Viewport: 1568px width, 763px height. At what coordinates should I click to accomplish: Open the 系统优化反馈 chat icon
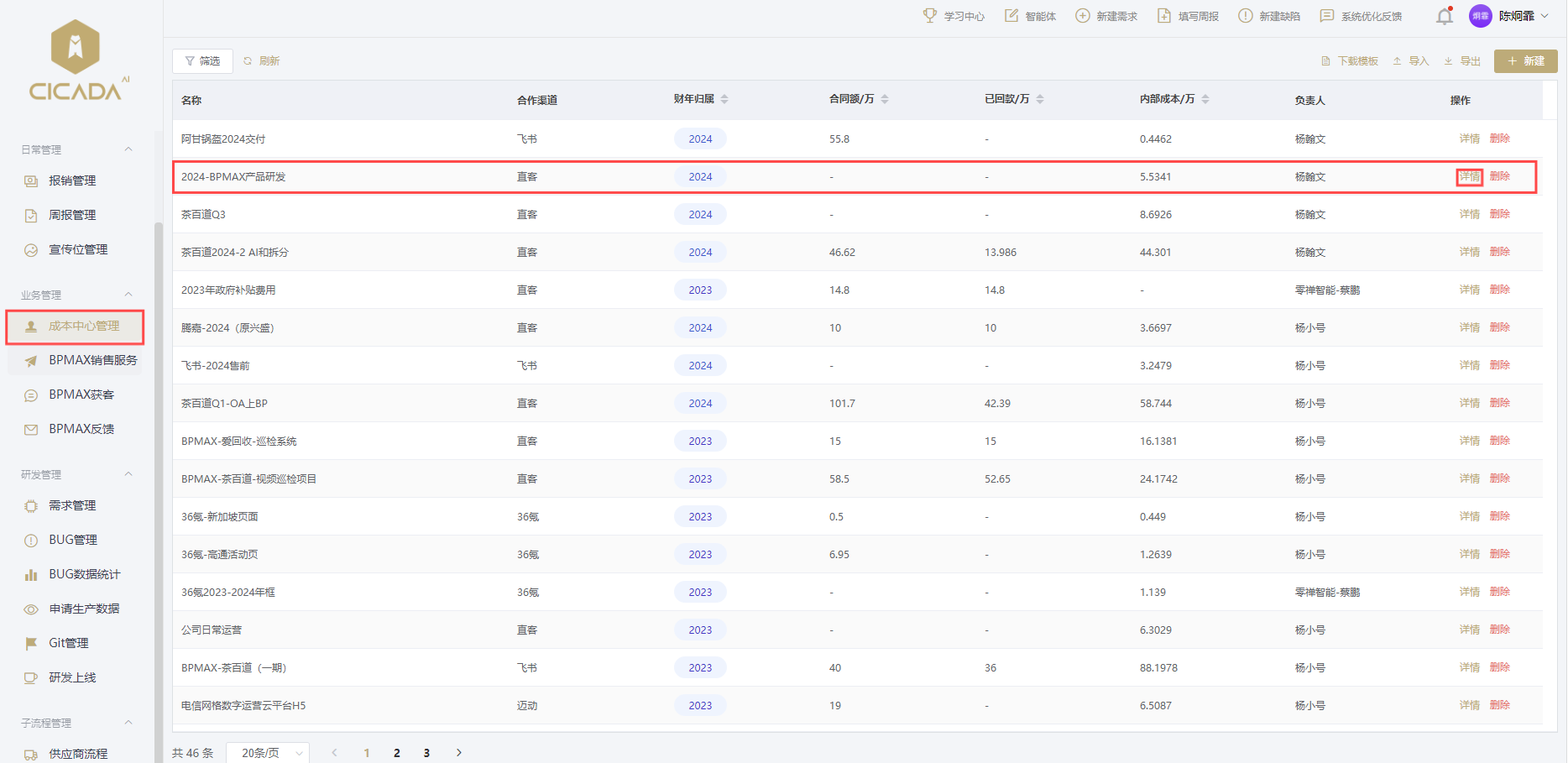pyautogui.click(x=1327, y=15)
